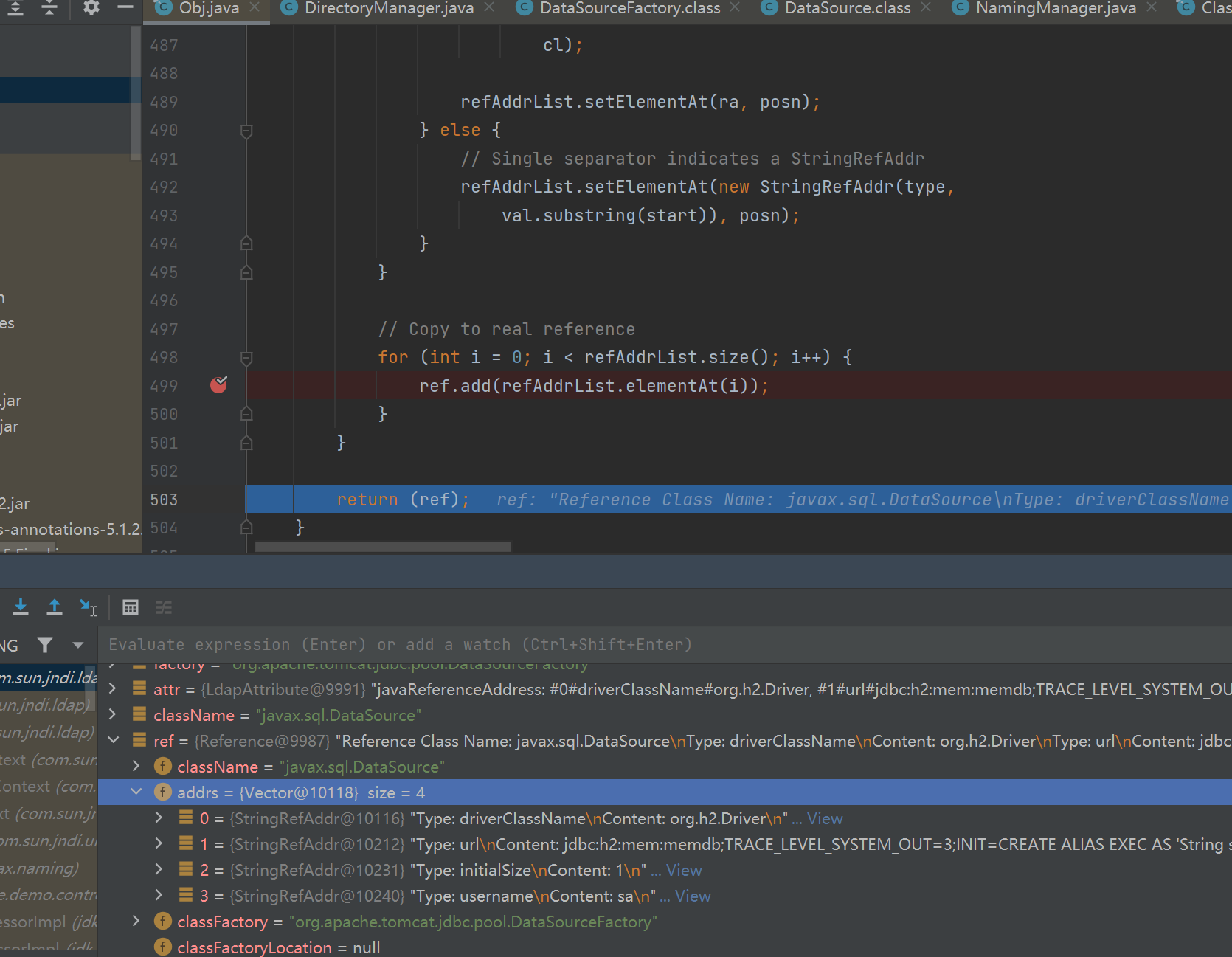Close the DirectoryManager.java tab

[489, 7]
